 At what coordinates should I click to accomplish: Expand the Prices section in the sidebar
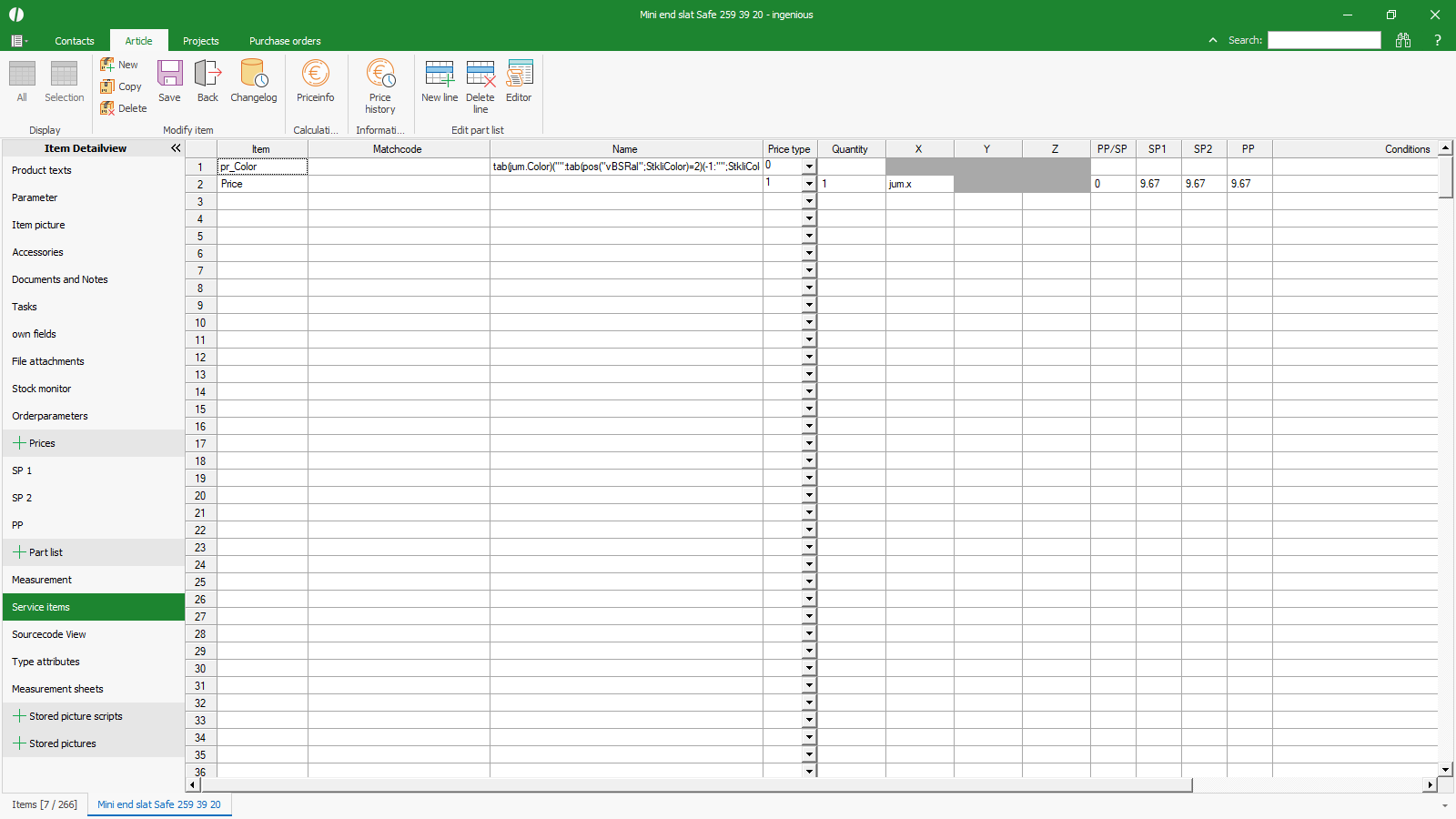point(19,443)
